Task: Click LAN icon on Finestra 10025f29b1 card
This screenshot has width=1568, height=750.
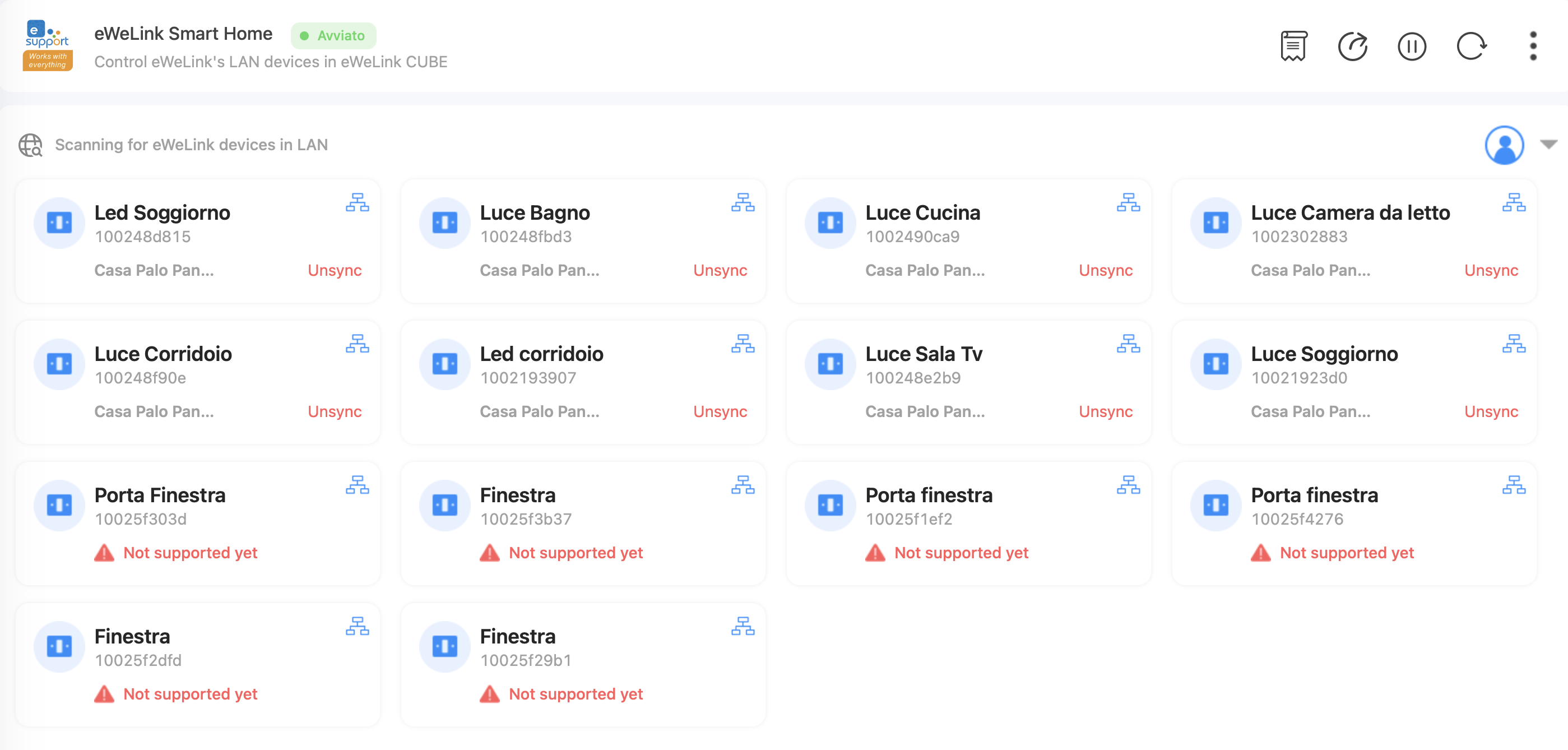Action: [x=743, y=626]
